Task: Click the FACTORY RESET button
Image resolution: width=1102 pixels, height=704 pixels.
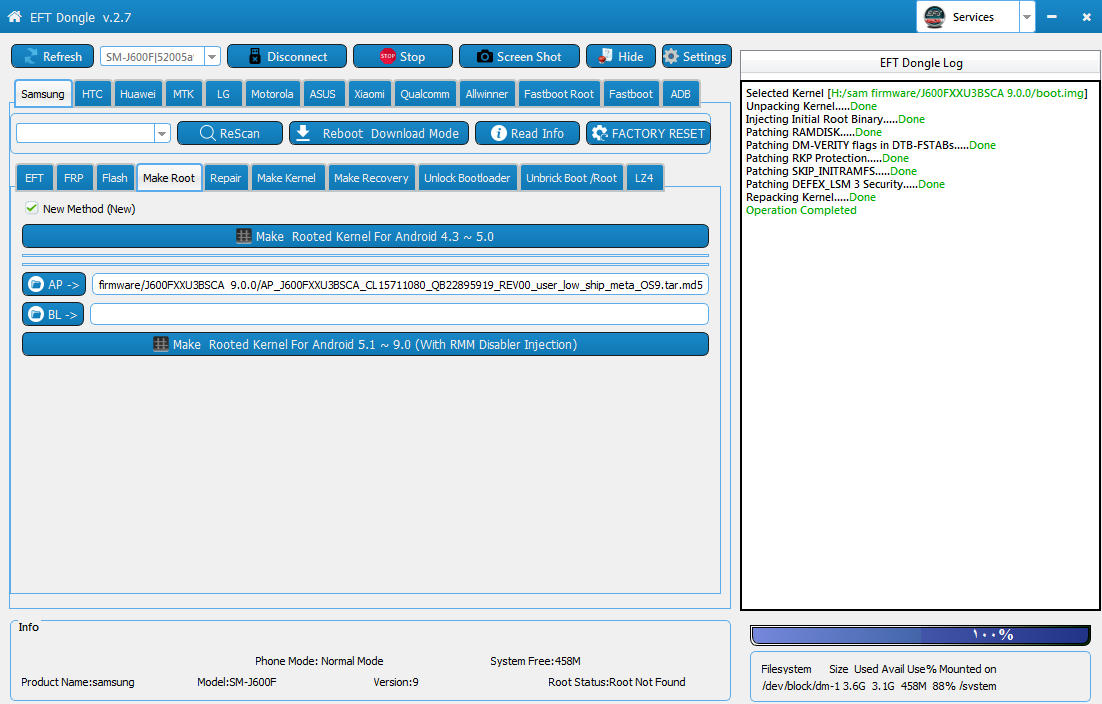Action: pyautogui.click(x=648, y=133)
